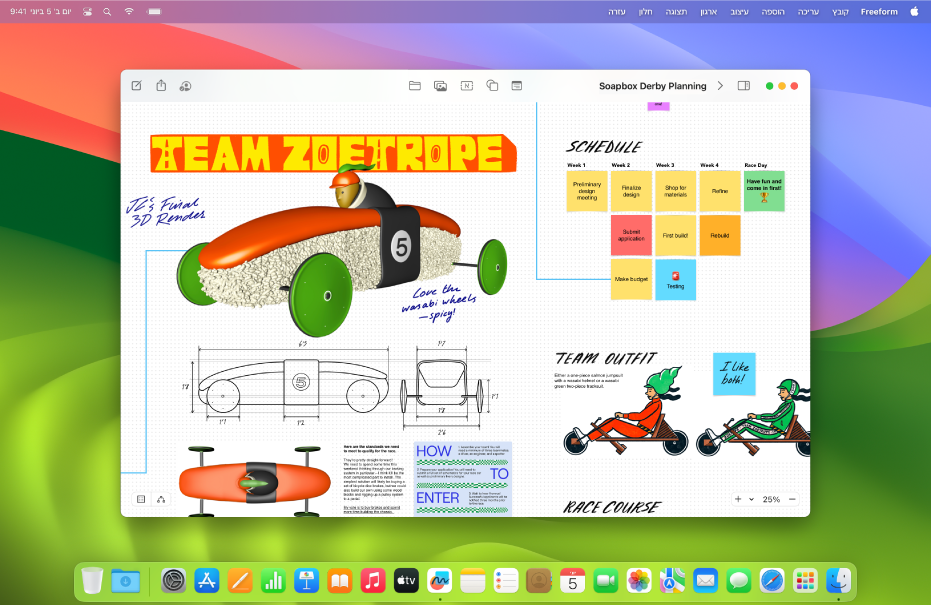Select the blue Testing sticky note
This screenshot has height=606, width=931.
tap(676, 279)
